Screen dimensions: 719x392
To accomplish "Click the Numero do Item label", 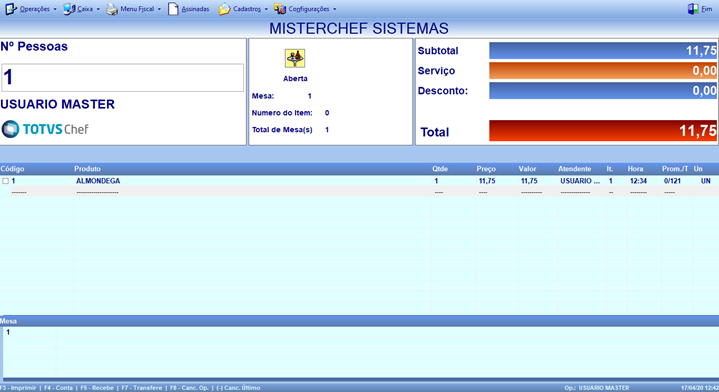I will pos(282,113).
